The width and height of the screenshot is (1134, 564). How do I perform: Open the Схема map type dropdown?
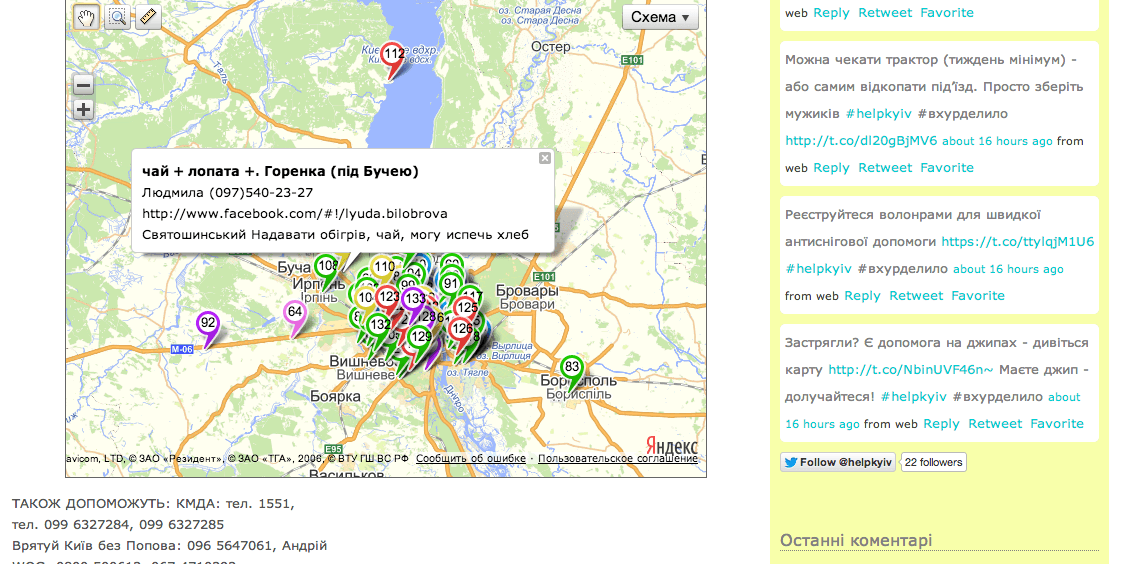pyautogui.click(x=660, y=17)
